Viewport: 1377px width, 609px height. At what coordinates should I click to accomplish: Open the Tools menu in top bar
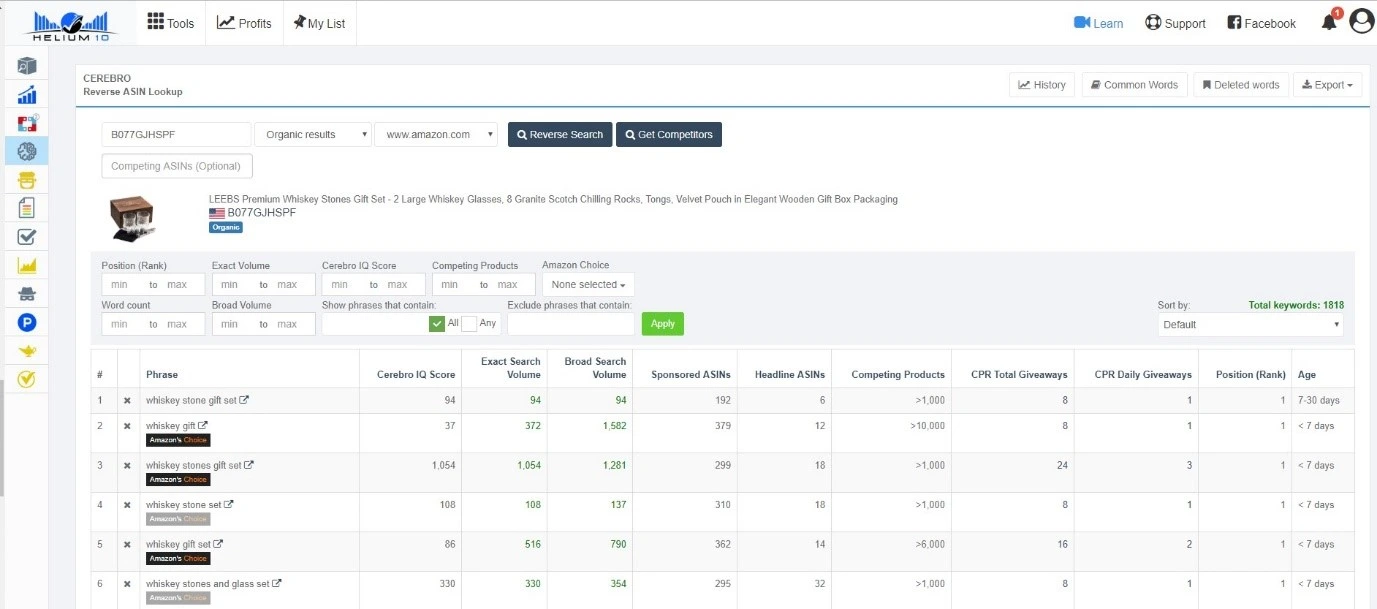[171, 23]
